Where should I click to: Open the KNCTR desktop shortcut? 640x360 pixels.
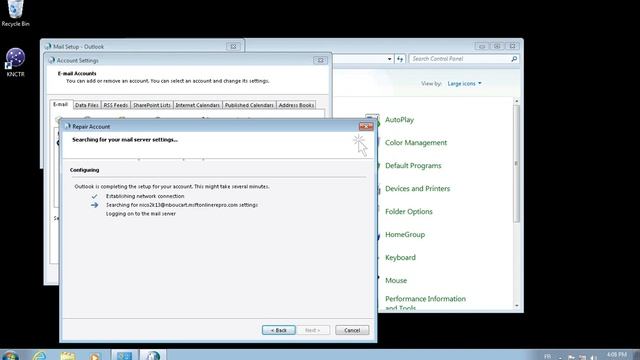click(15, 62)
